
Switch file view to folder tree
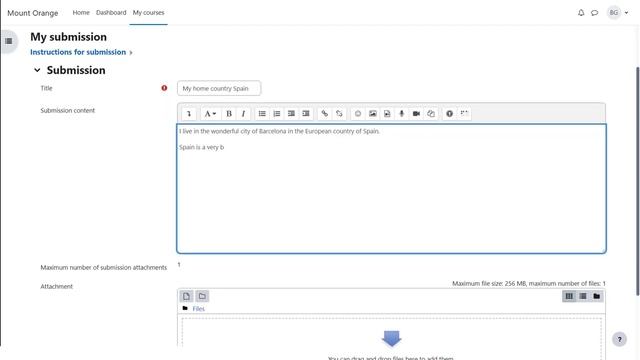[597, 296]
